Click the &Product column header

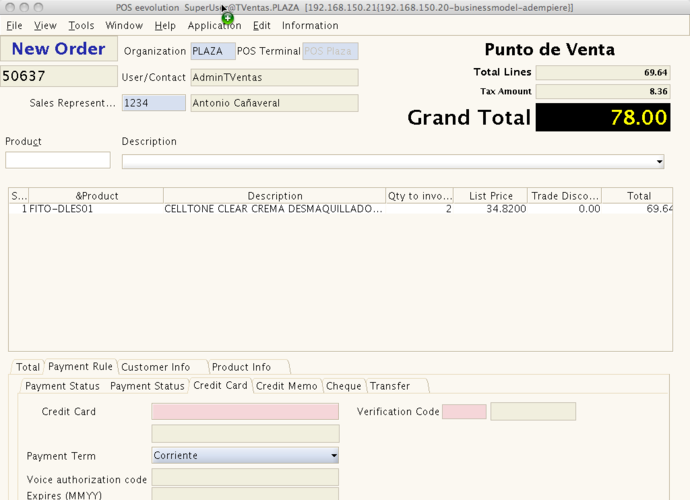pyautogui.click(x=96, y=196)
